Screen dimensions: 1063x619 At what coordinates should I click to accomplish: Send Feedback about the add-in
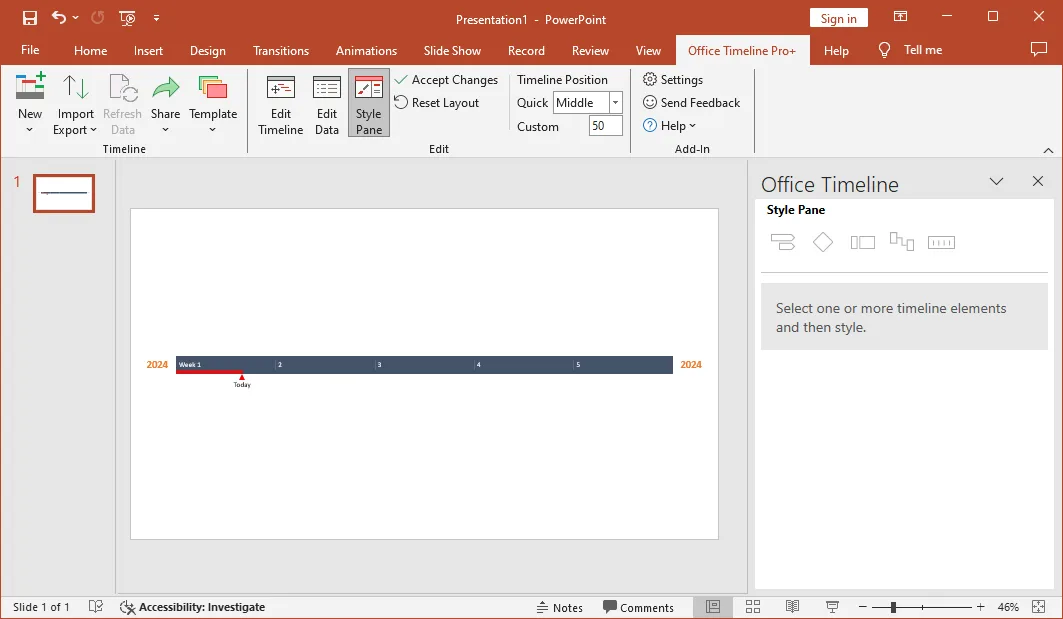691,103
